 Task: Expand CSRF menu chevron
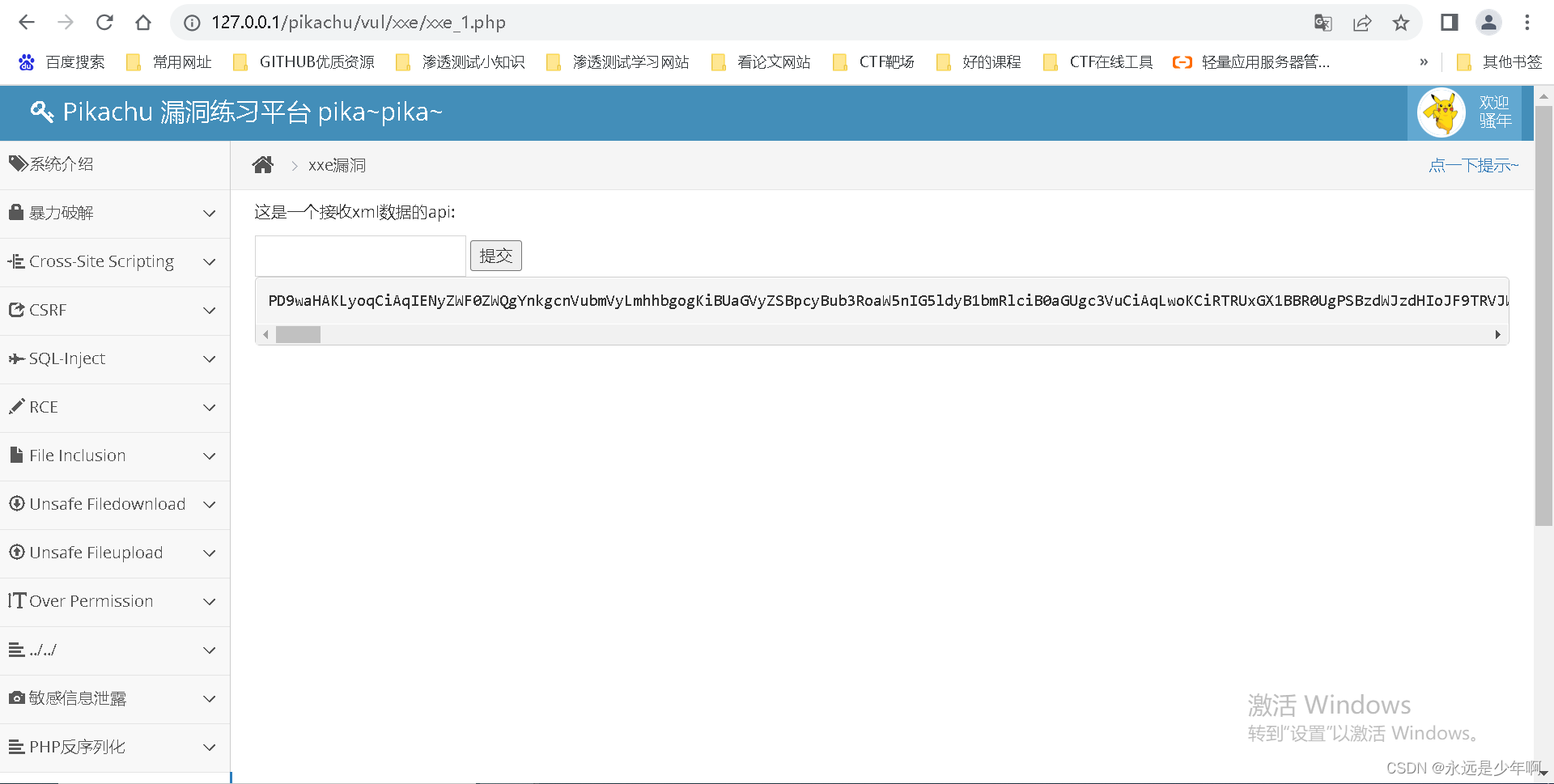(210, 311)
